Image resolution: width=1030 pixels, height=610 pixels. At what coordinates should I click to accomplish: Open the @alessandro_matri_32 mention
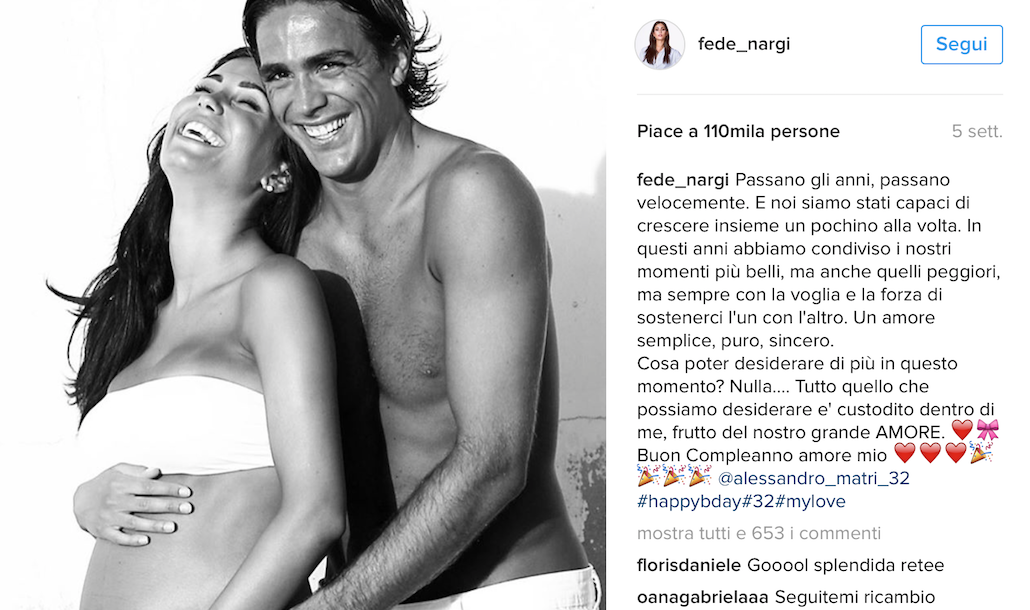point(813,478)
